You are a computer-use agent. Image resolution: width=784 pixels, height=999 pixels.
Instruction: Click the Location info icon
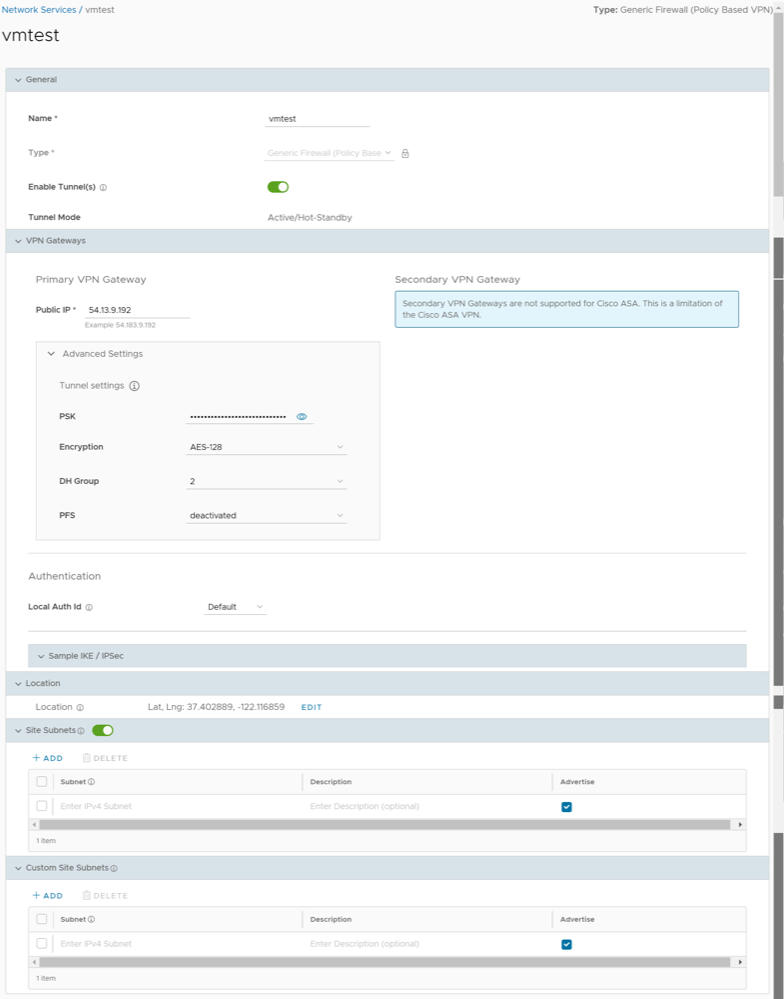tap(80, 707)
